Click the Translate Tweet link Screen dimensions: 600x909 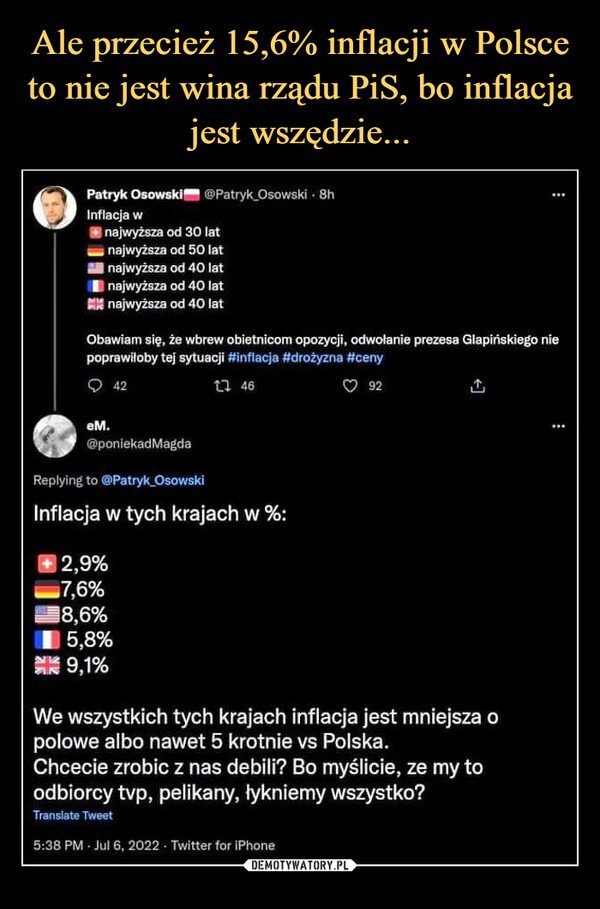pos(72,815)
